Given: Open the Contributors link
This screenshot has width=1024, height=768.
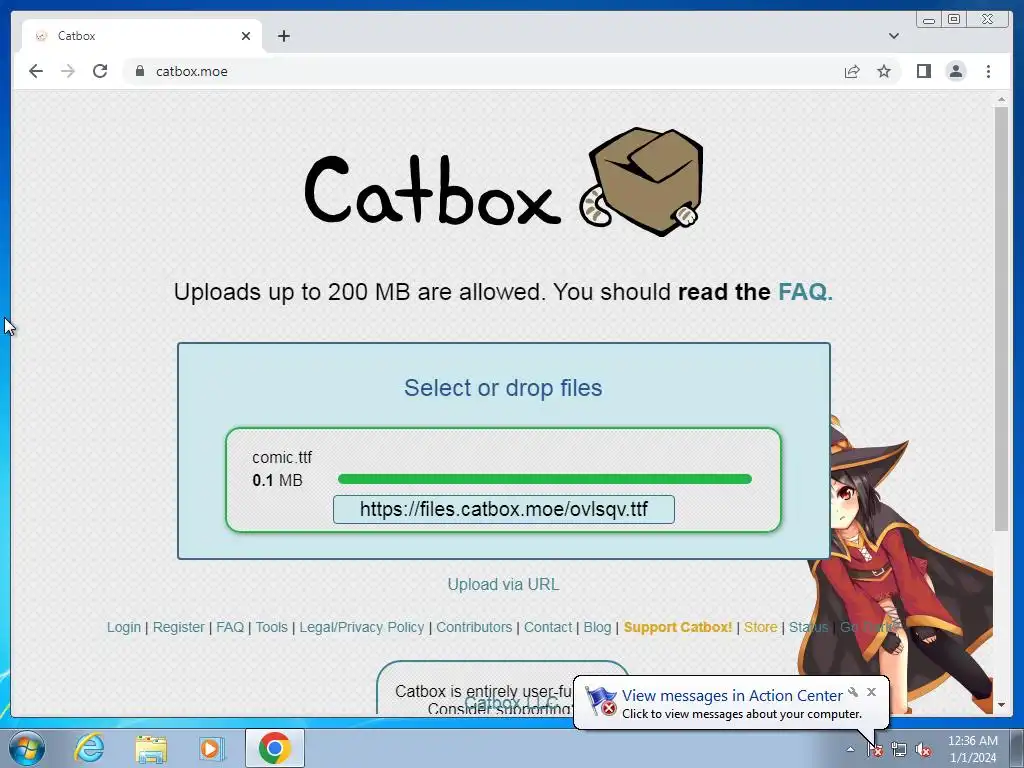Looking at the screenshot, I should pos(474,627).
